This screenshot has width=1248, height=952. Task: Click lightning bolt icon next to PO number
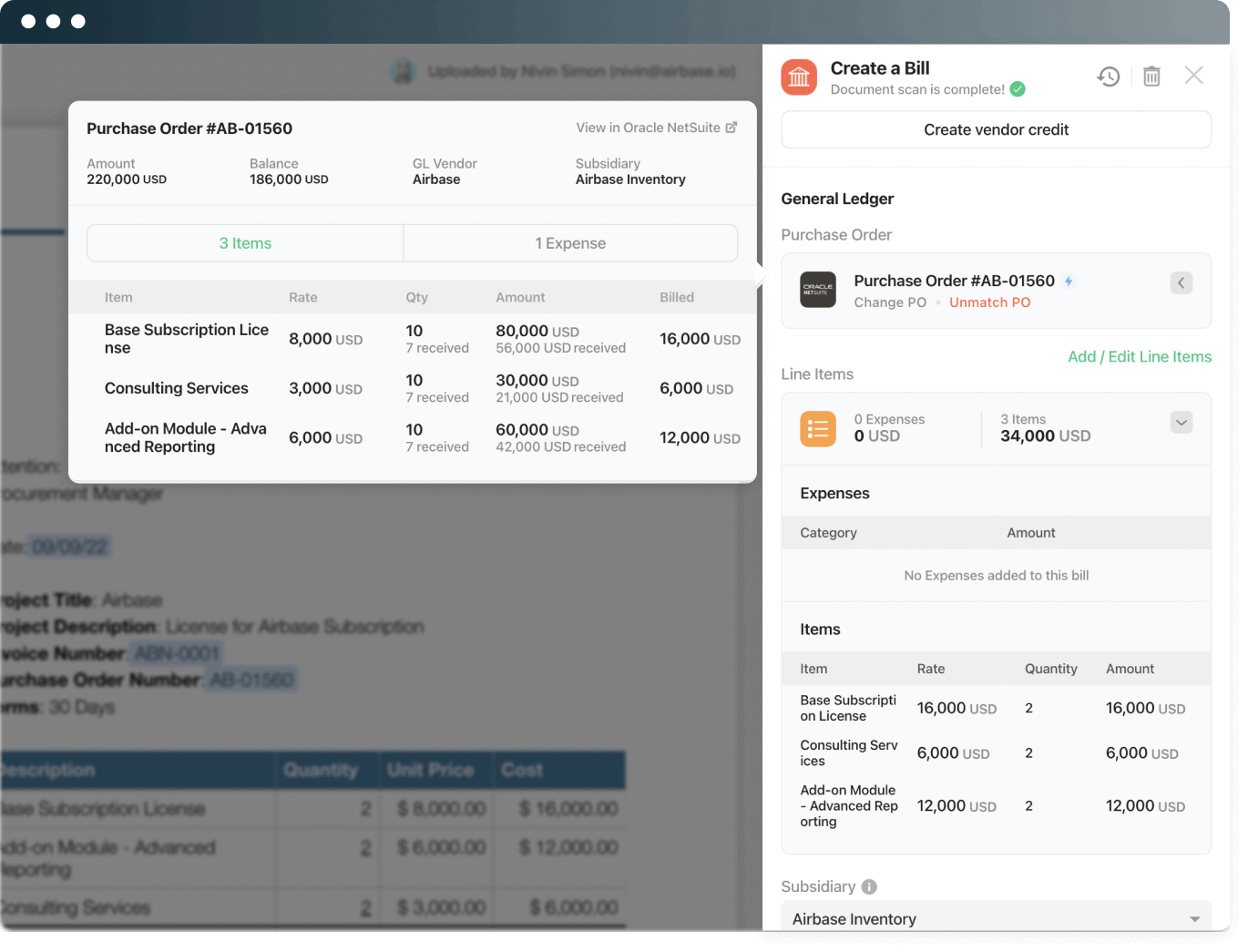(1069, 282)
